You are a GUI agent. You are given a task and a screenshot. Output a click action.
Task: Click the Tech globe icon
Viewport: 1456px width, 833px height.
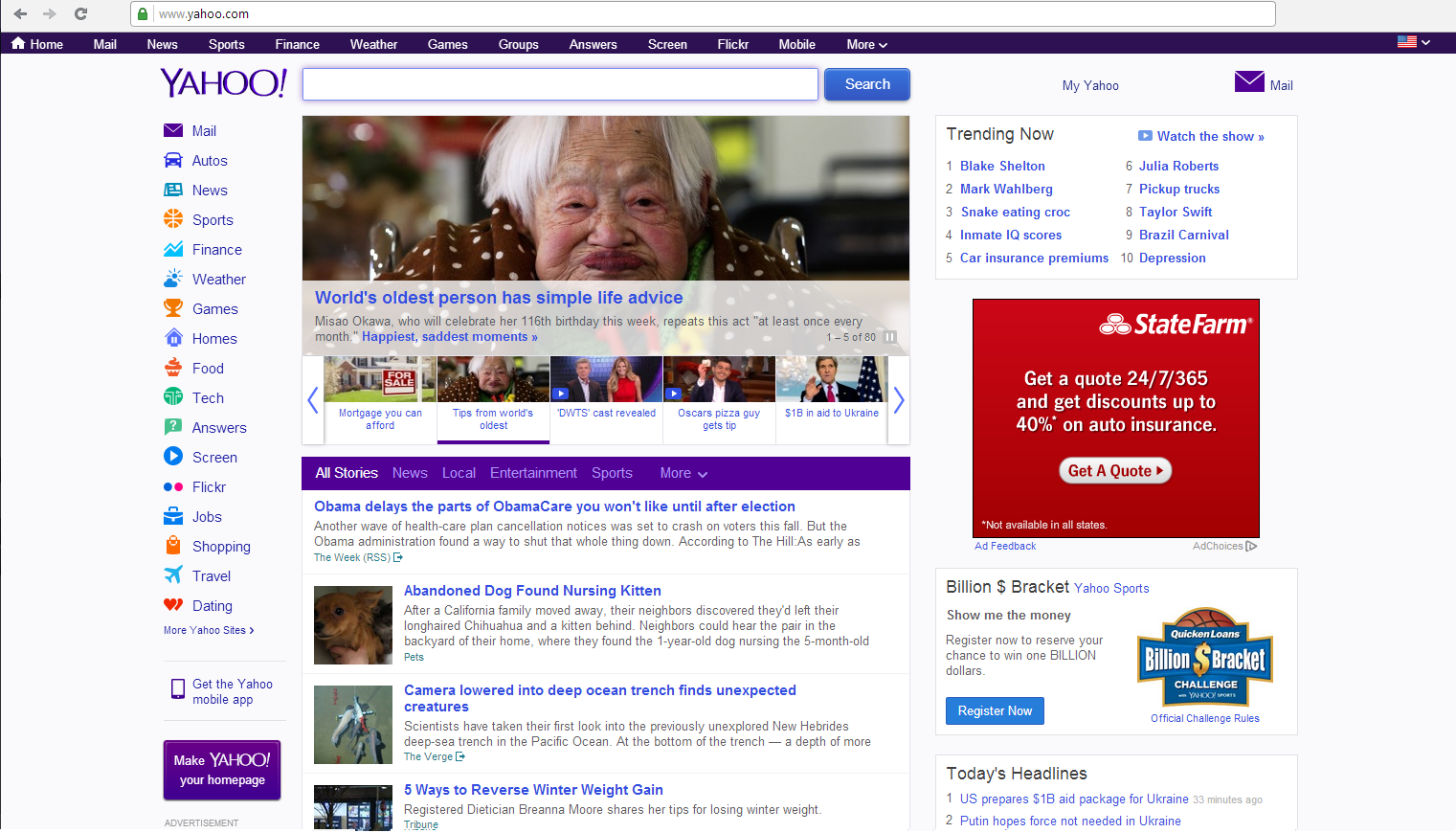point(173,397)
